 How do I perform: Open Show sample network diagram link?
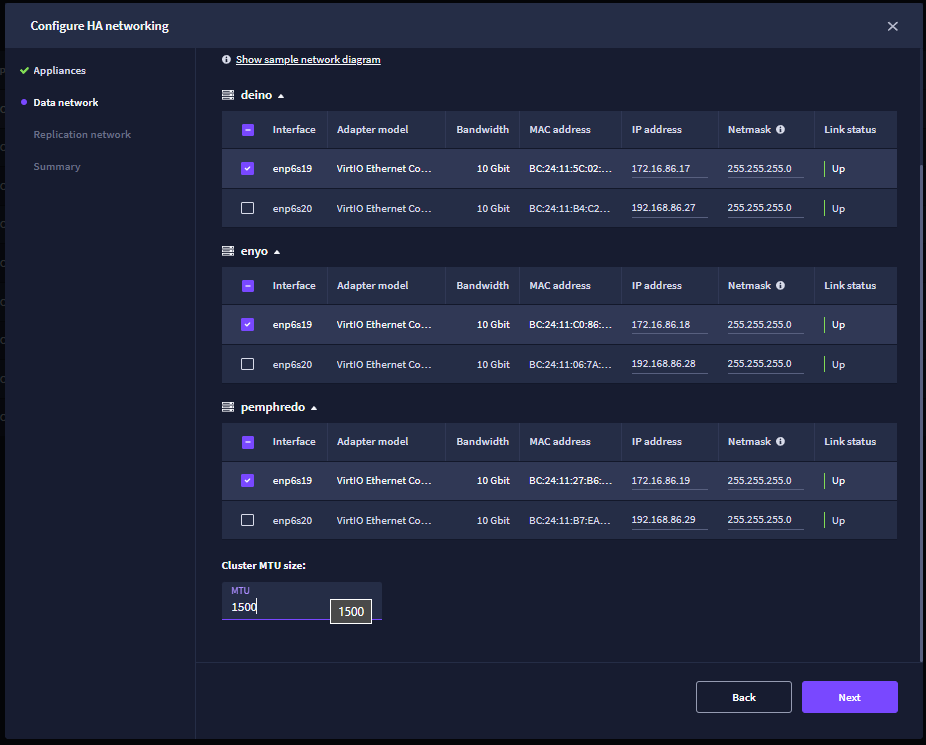pyautogui.click(x=308, y=60)
